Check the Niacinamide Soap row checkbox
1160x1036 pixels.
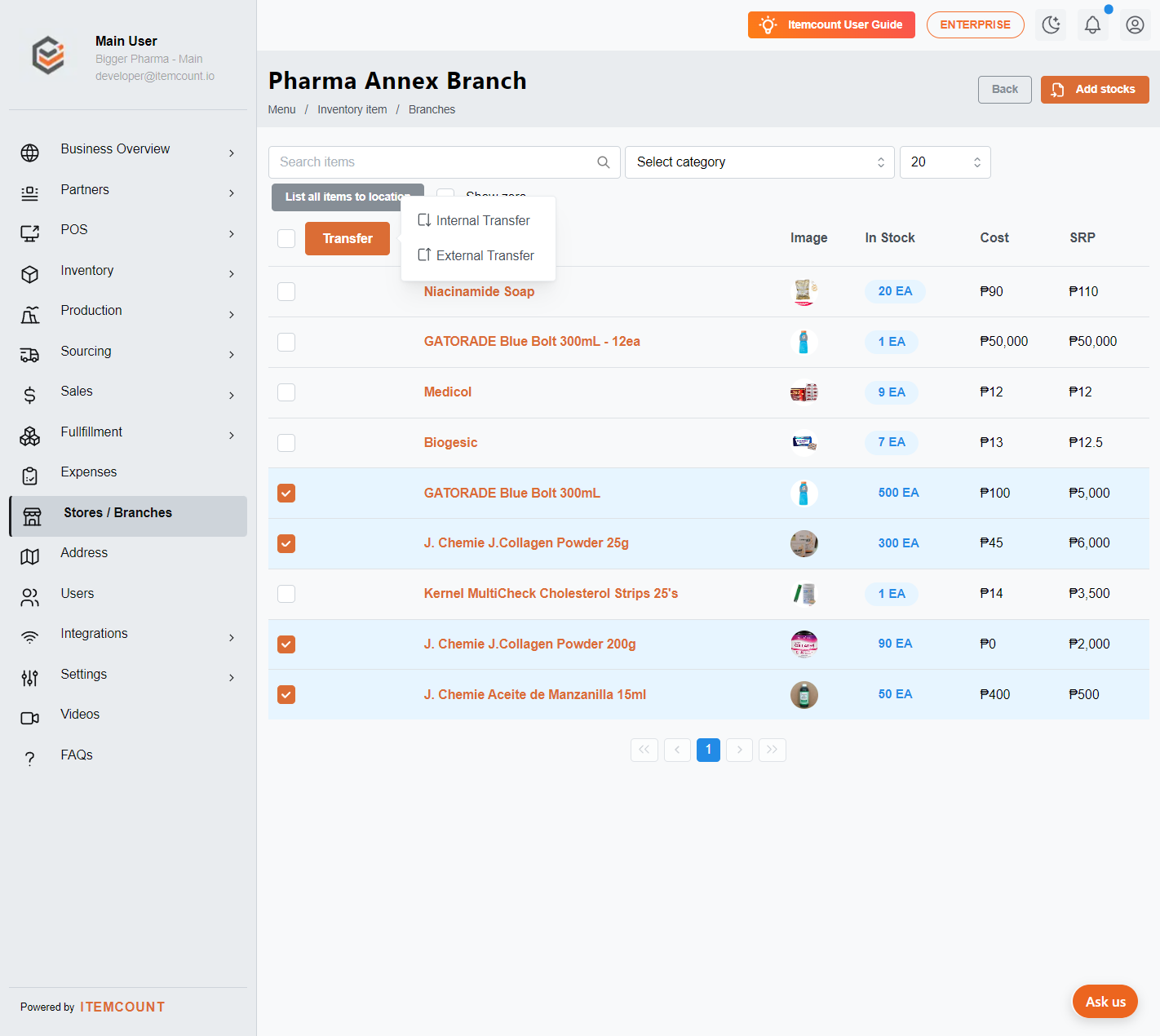(286, 291)
